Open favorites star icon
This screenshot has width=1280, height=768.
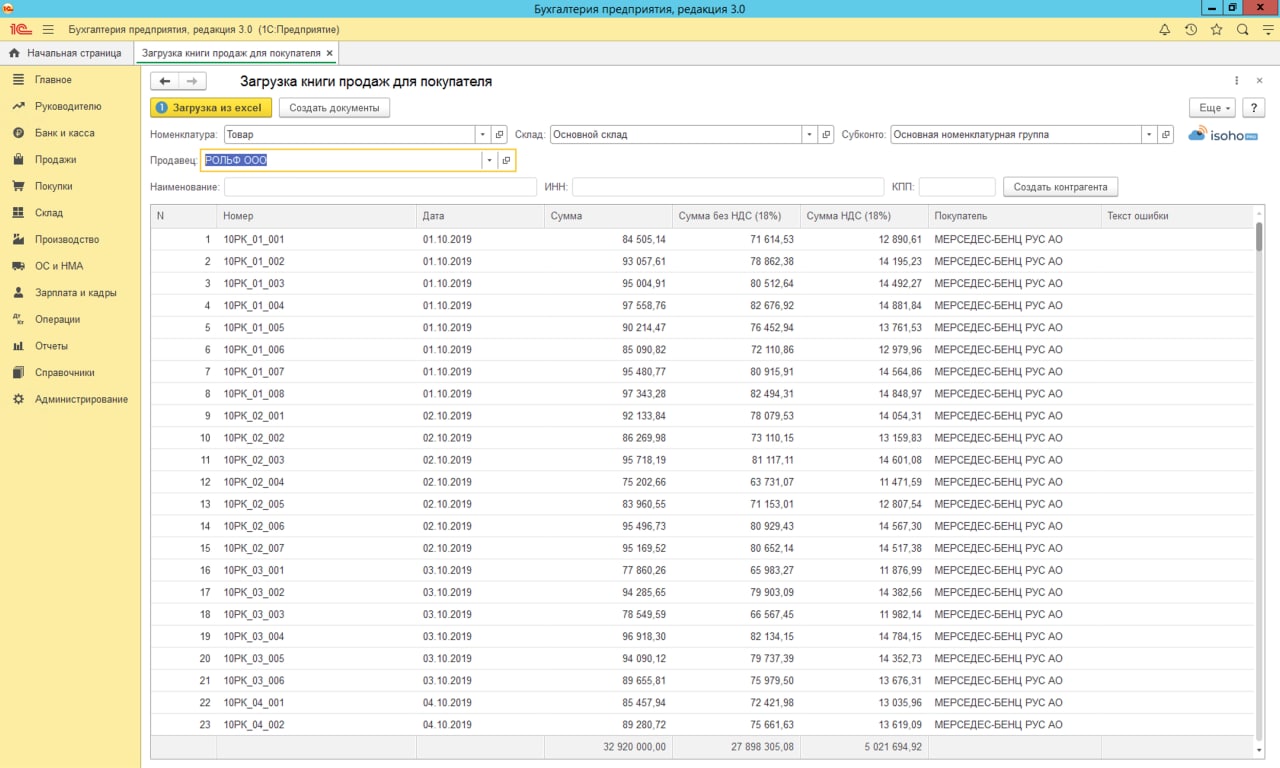[1217, 30]
